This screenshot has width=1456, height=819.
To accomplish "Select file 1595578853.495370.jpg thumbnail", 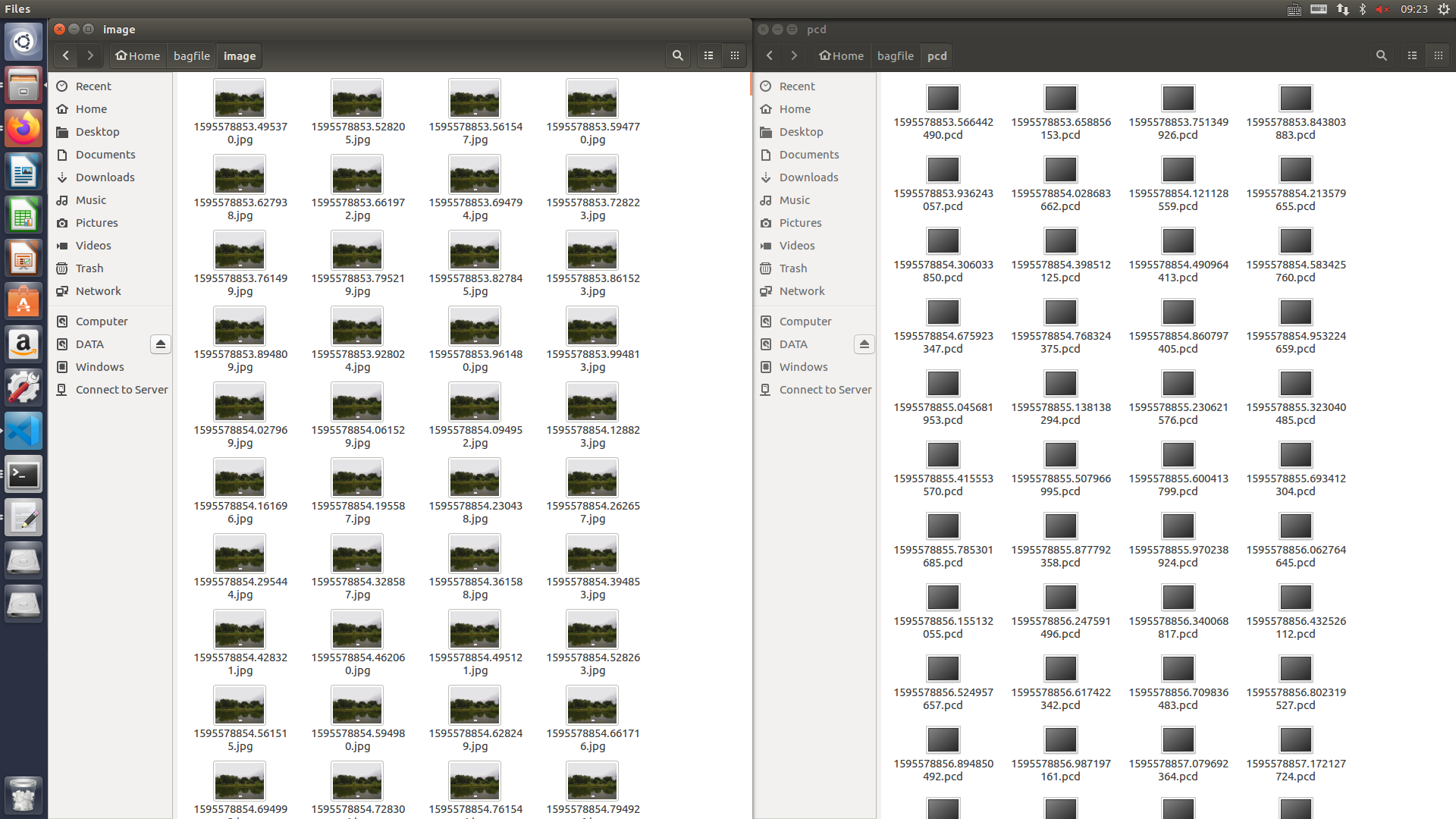I will (x=240, y=99).
